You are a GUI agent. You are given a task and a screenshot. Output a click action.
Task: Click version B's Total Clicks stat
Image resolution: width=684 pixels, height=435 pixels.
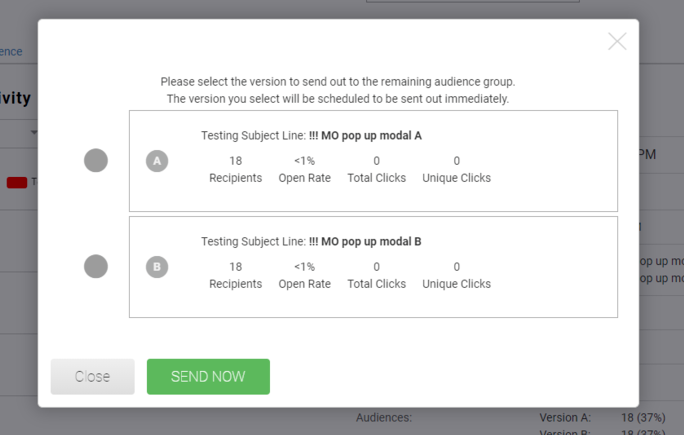376,275
